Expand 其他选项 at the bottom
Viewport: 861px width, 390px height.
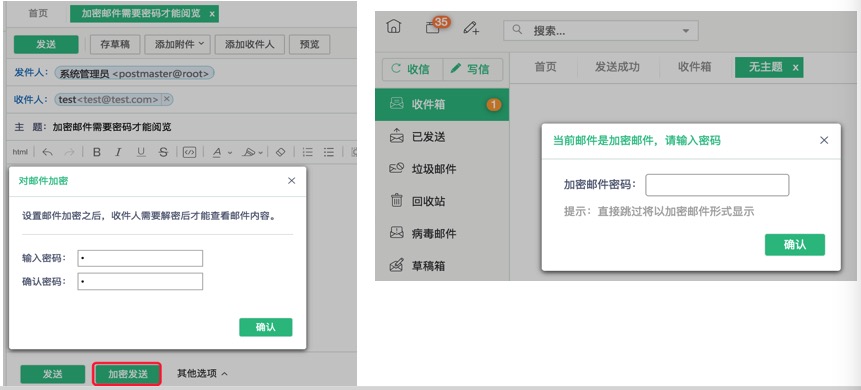click(x=202, y=374)
